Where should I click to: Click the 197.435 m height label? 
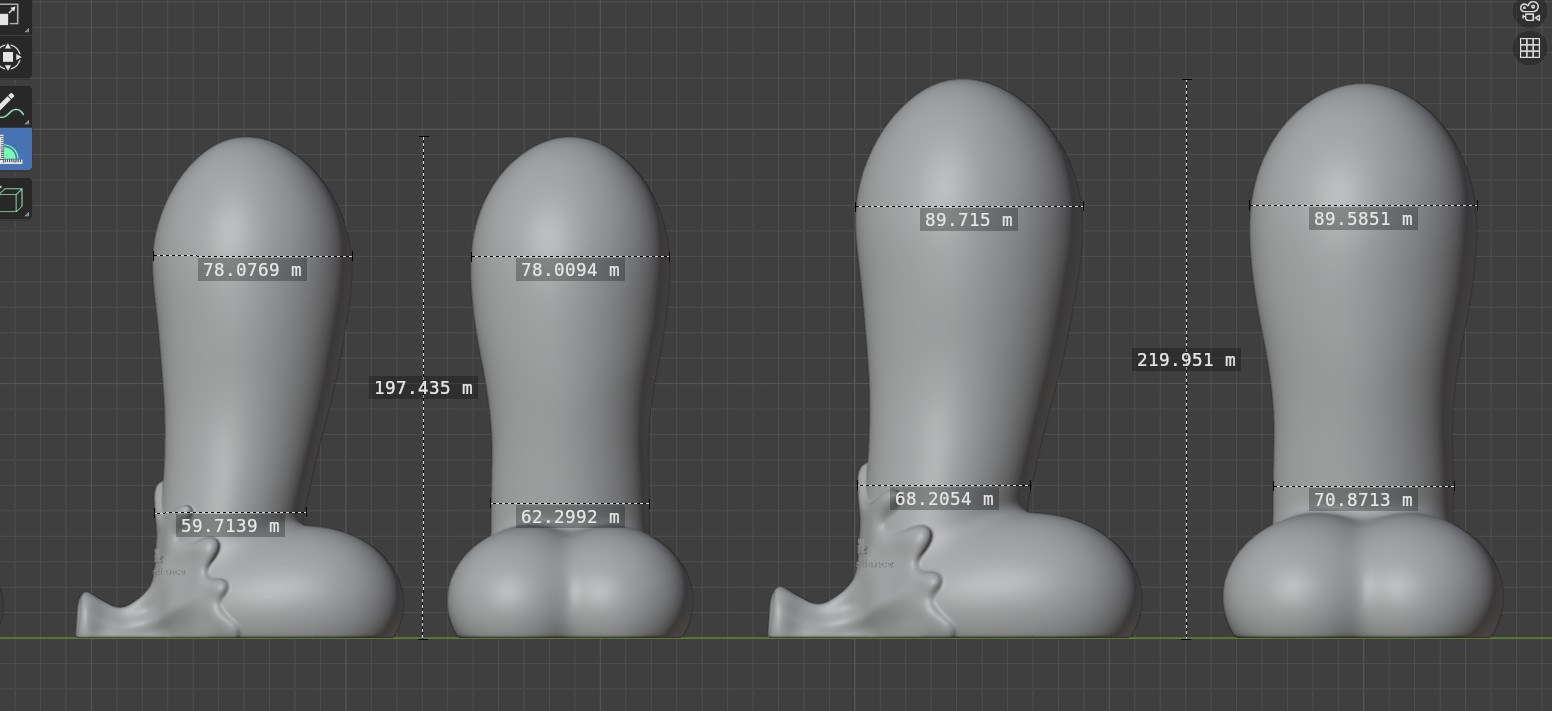423,388
